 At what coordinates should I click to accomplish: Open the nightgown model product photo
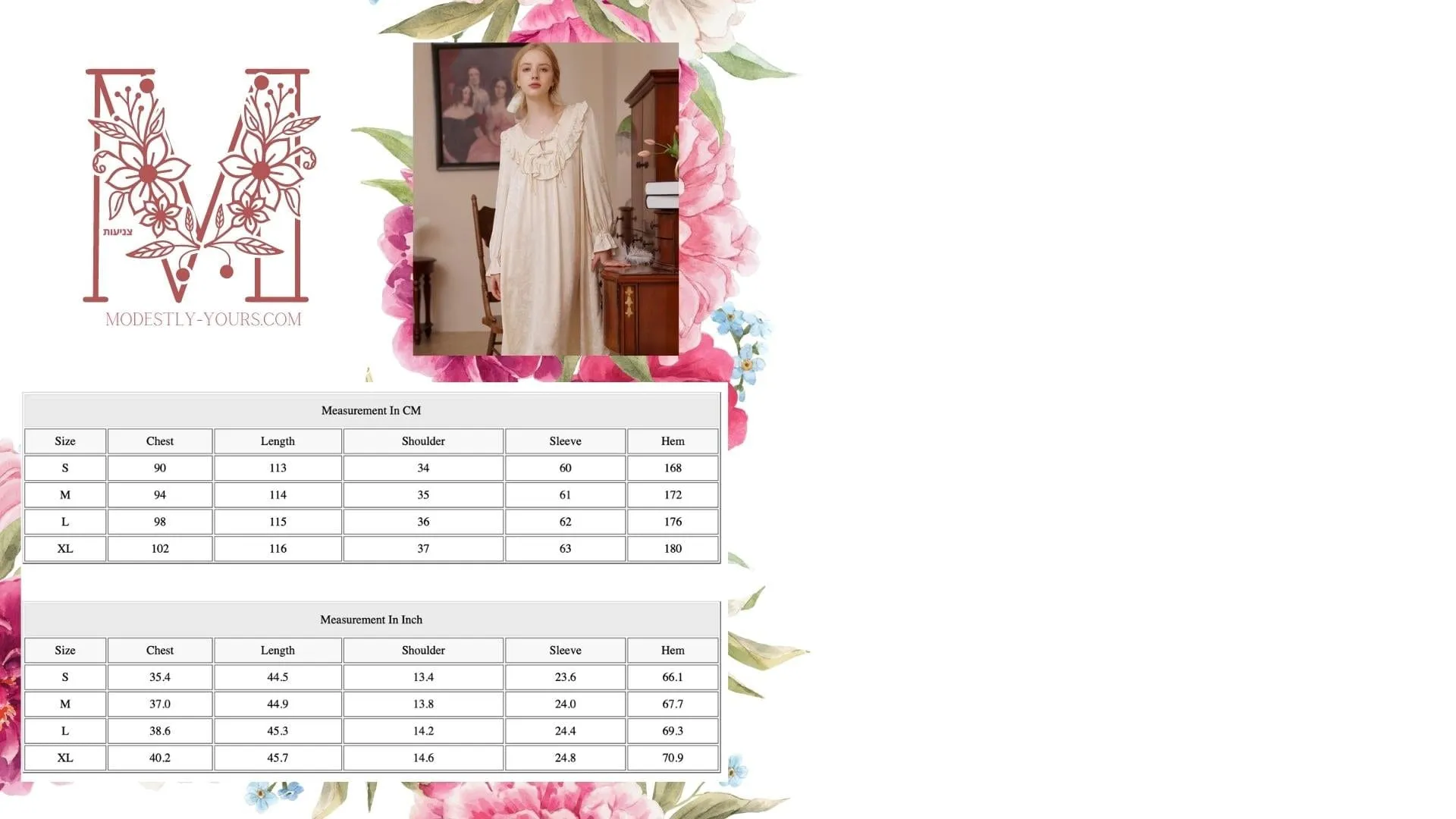(545, 199)
